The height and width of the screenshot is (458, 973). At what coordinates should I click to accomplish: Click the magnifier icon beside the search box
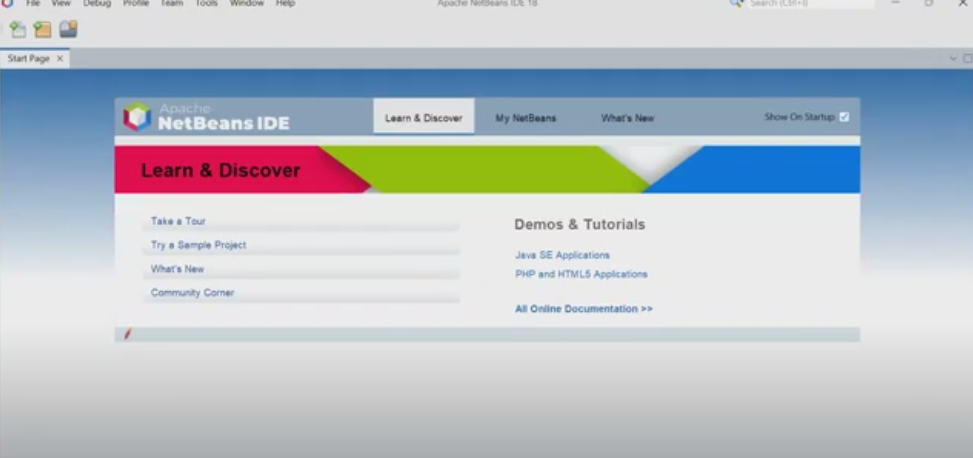(x=737, y=3)
